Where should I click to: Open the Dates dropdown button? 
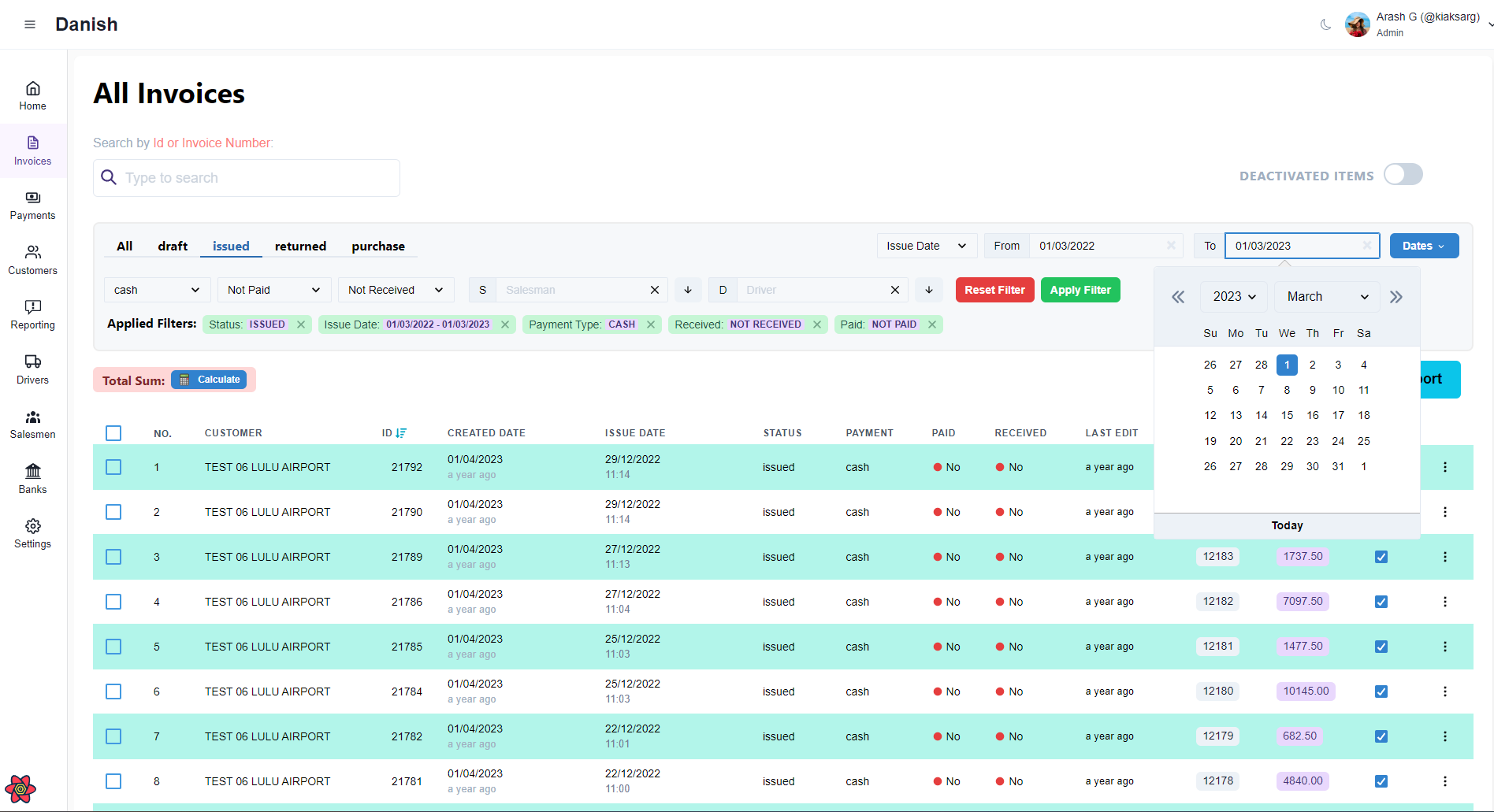1424,246
